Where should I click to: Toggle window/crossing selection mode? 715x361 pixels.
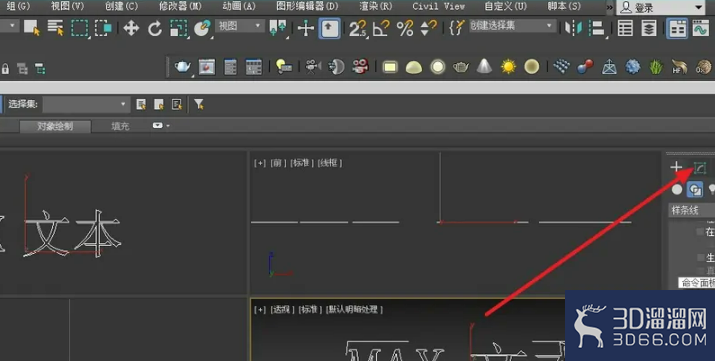click(x=103, y=28)
